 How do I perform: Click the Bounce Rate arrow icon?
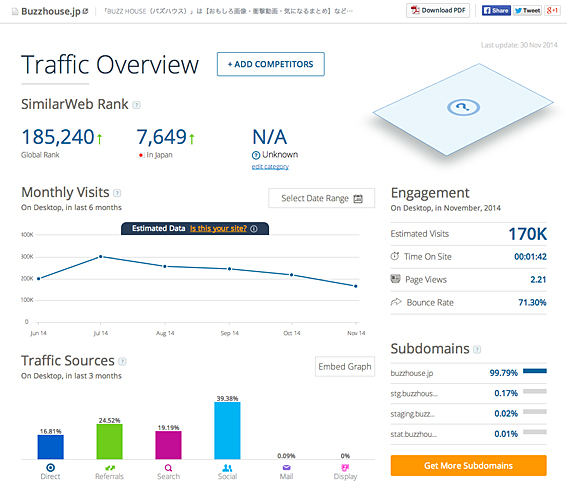tap(396, 302)
